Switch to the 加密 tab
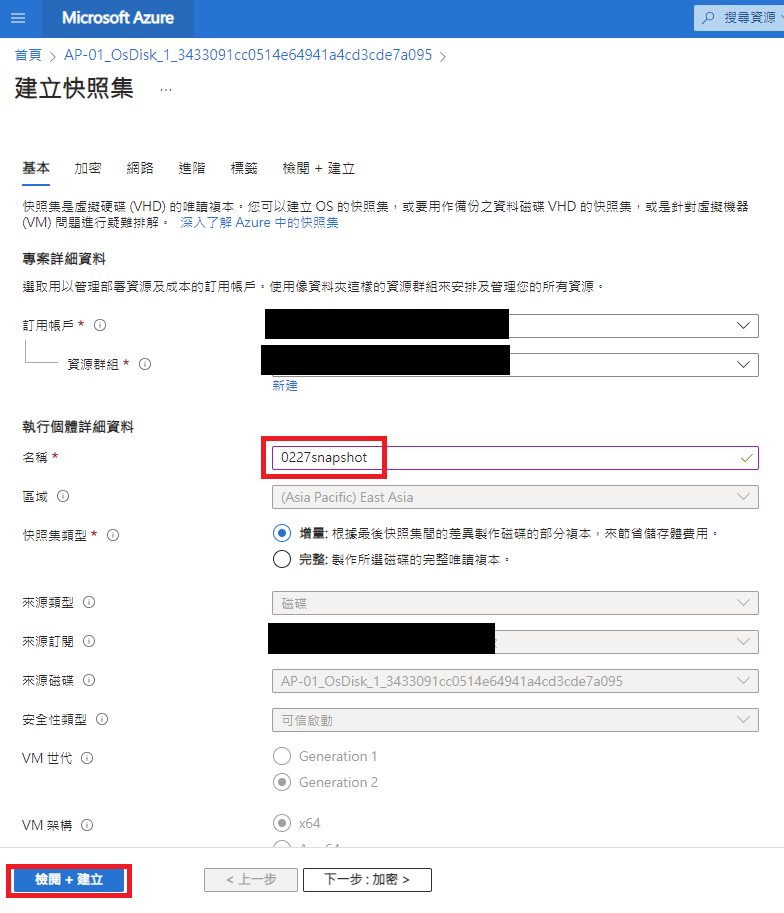 click(88, 168)
